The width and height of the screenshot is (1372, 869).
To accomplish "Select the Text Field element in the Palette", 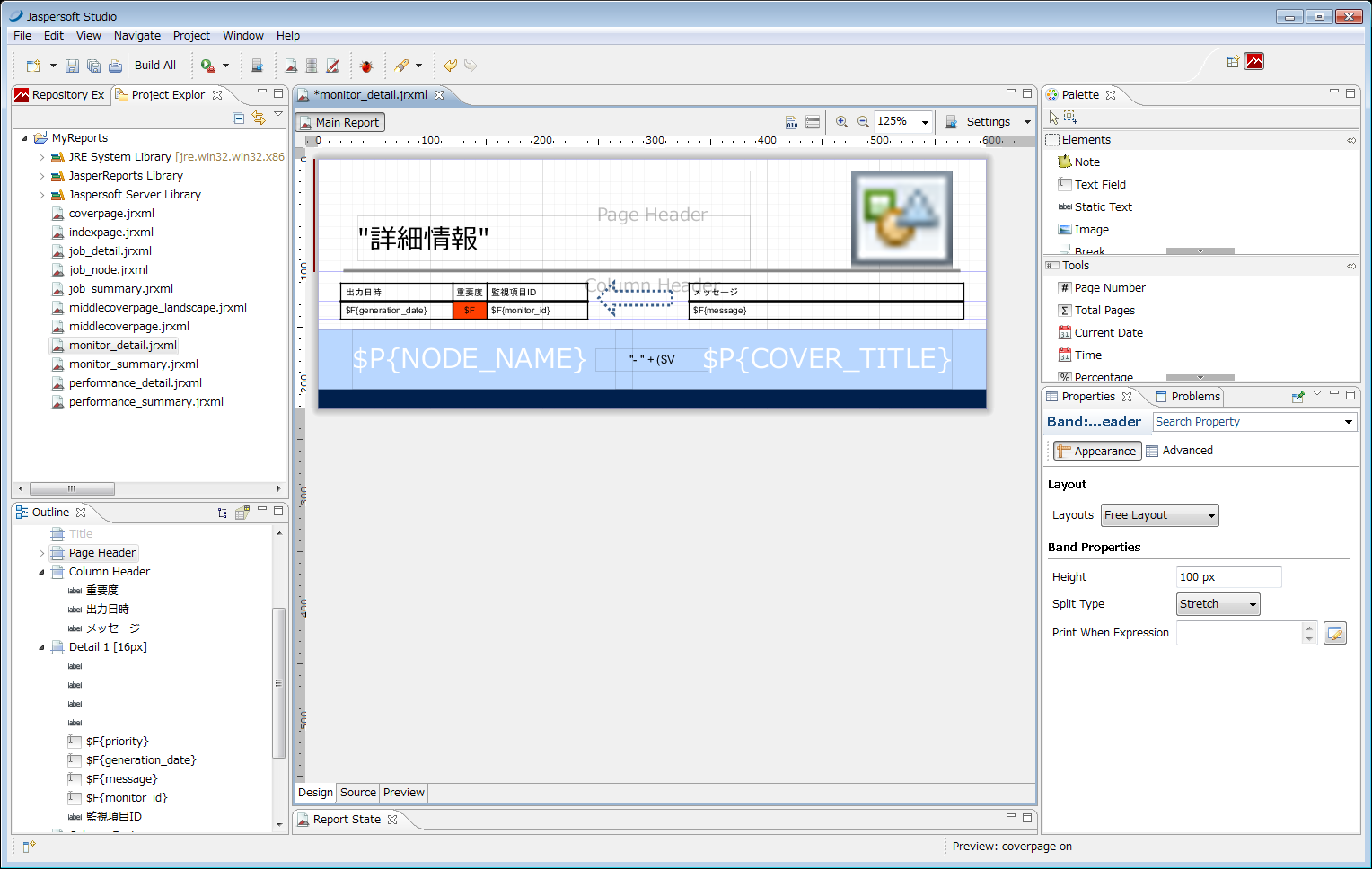I will point(1100,184).
